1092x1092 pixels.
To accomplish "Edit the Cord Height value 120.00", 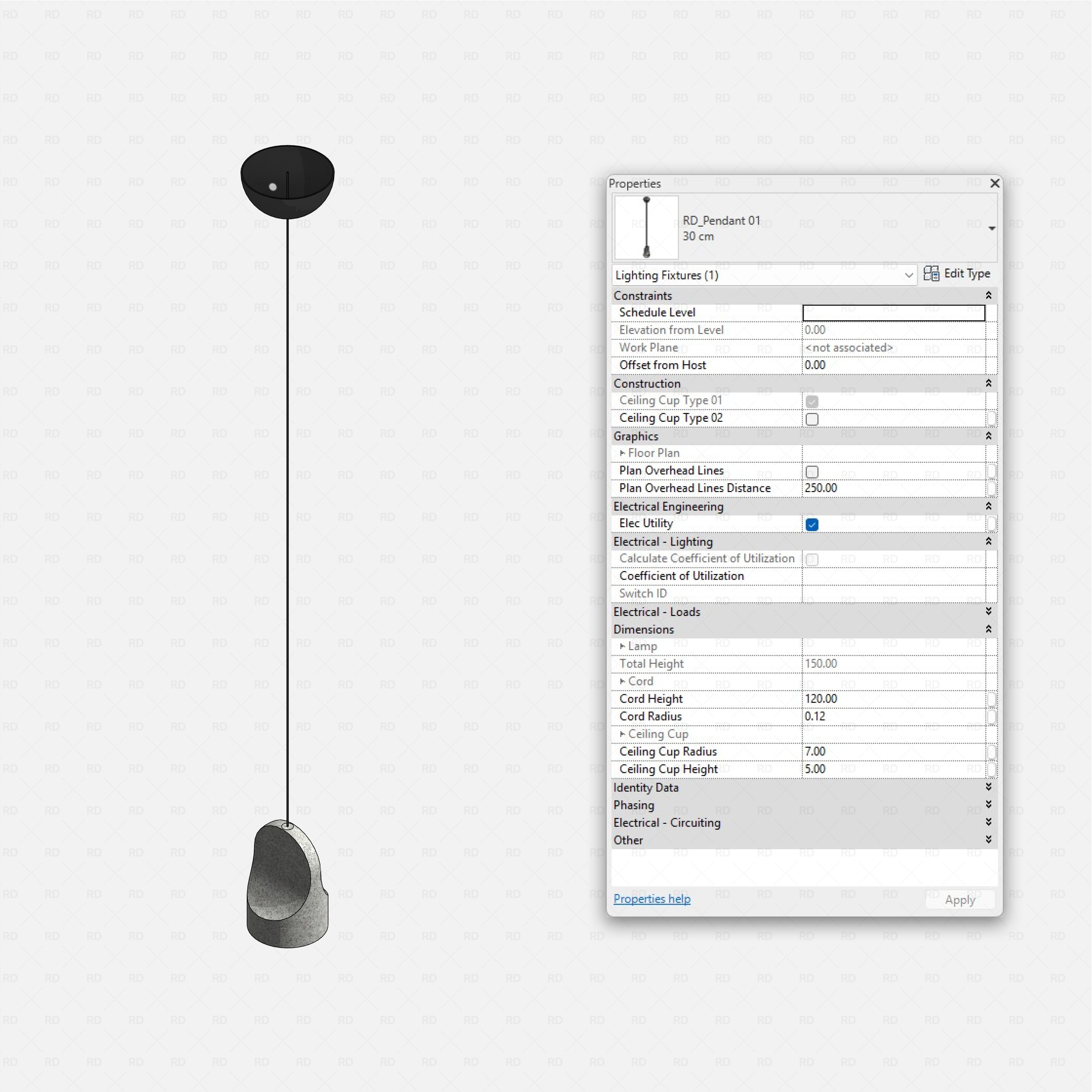I will [894, 699].
